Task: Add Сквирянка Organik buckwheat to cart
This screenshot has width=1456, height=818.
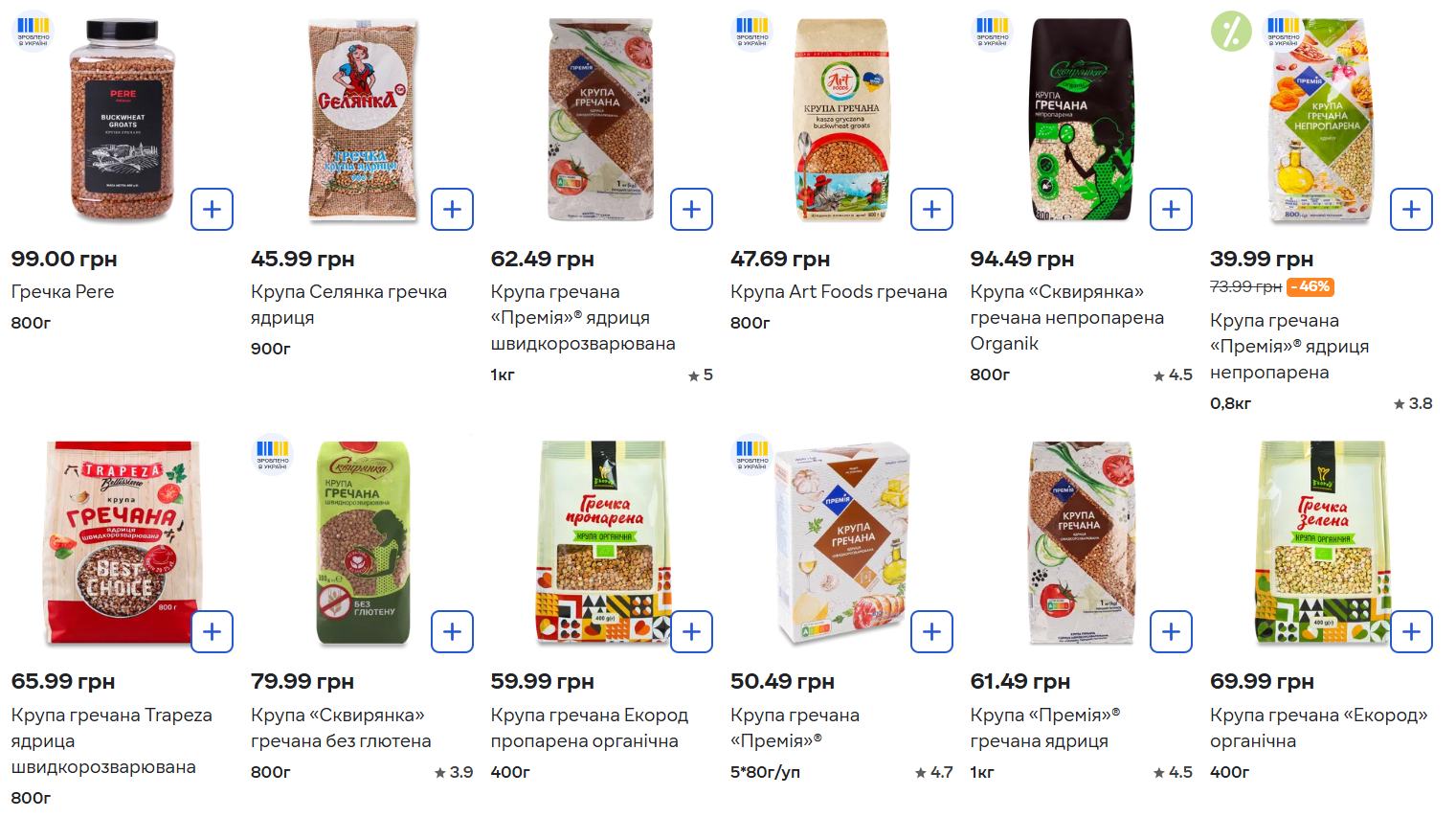Action: [1171, 210]
